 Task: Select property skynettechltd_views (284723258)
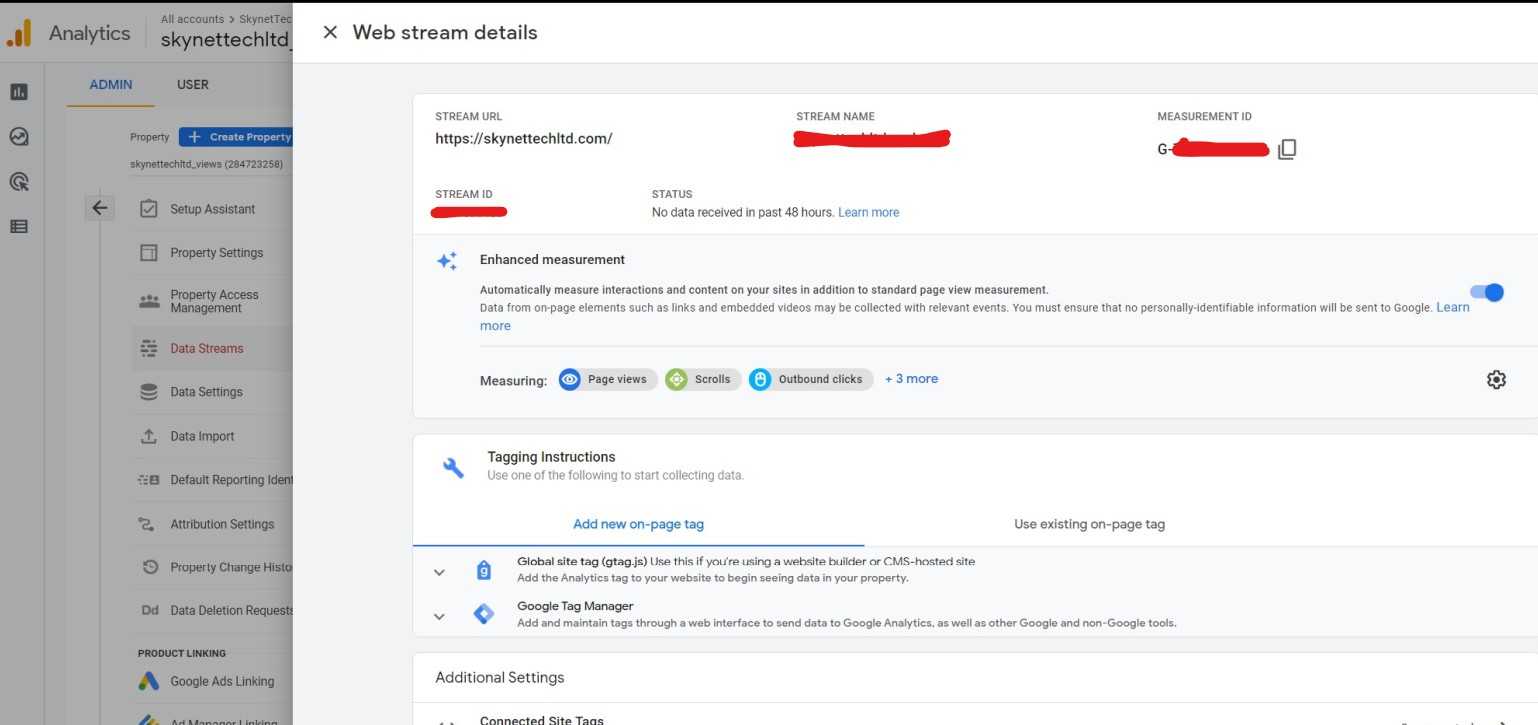click(206, 164)
